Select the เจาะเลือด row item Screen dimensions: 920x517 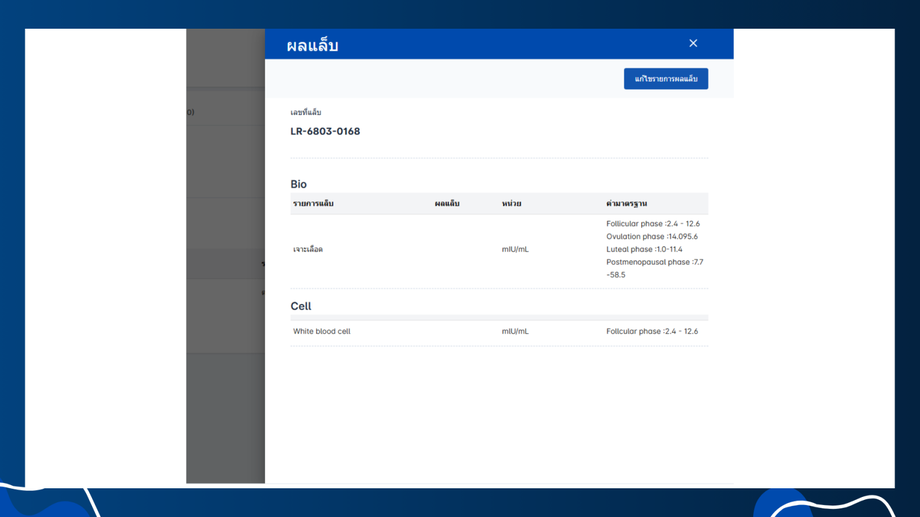(x=308, y=249)
